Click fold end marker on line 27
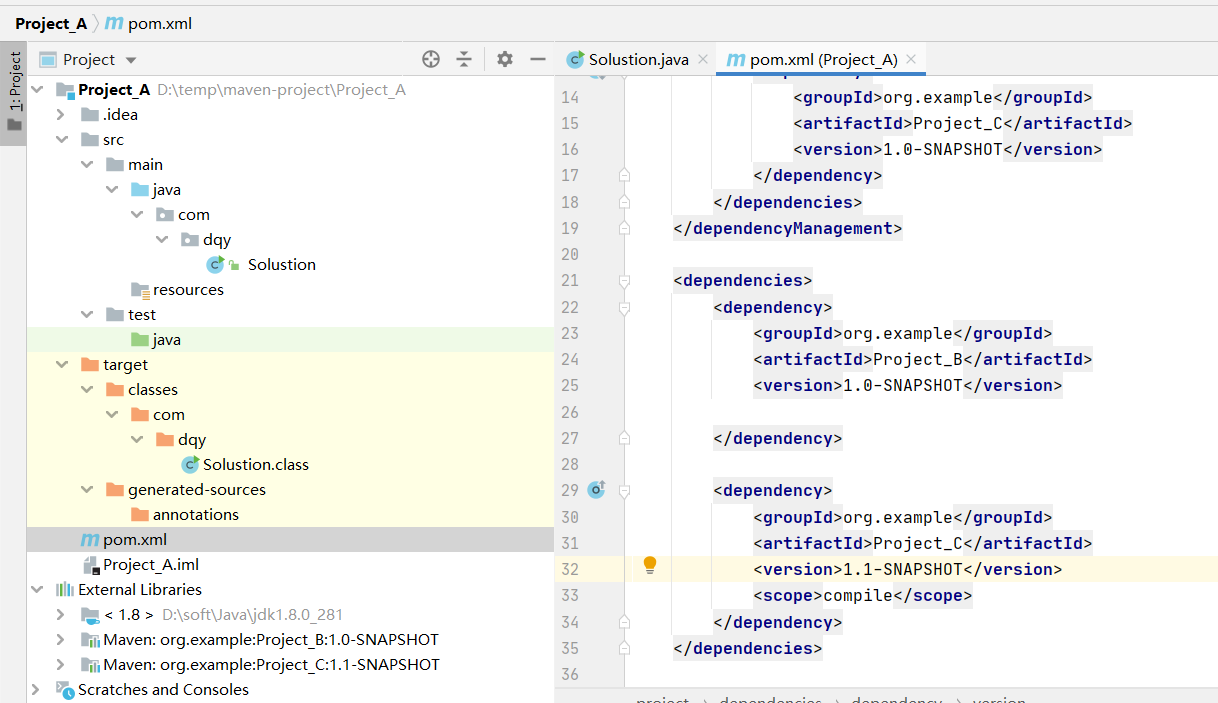The image size is (1218, 703). coord(625,438)
